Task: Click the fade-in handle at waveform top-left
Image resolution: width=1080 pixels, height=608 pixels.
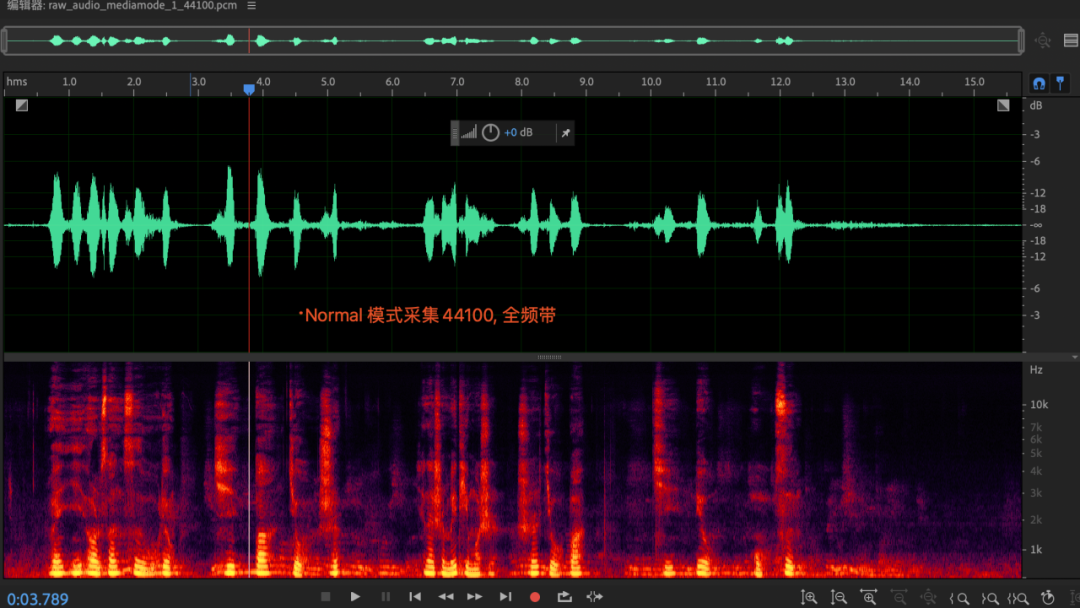Action: (x=22, y=105)
